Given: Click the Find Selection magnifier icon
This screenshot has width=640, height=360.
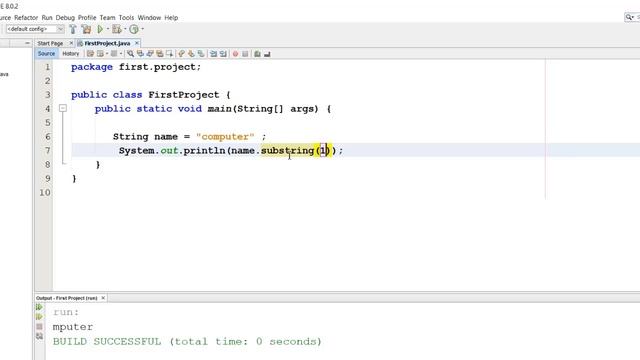Looking at the screenshot, I should click(130, 54).
